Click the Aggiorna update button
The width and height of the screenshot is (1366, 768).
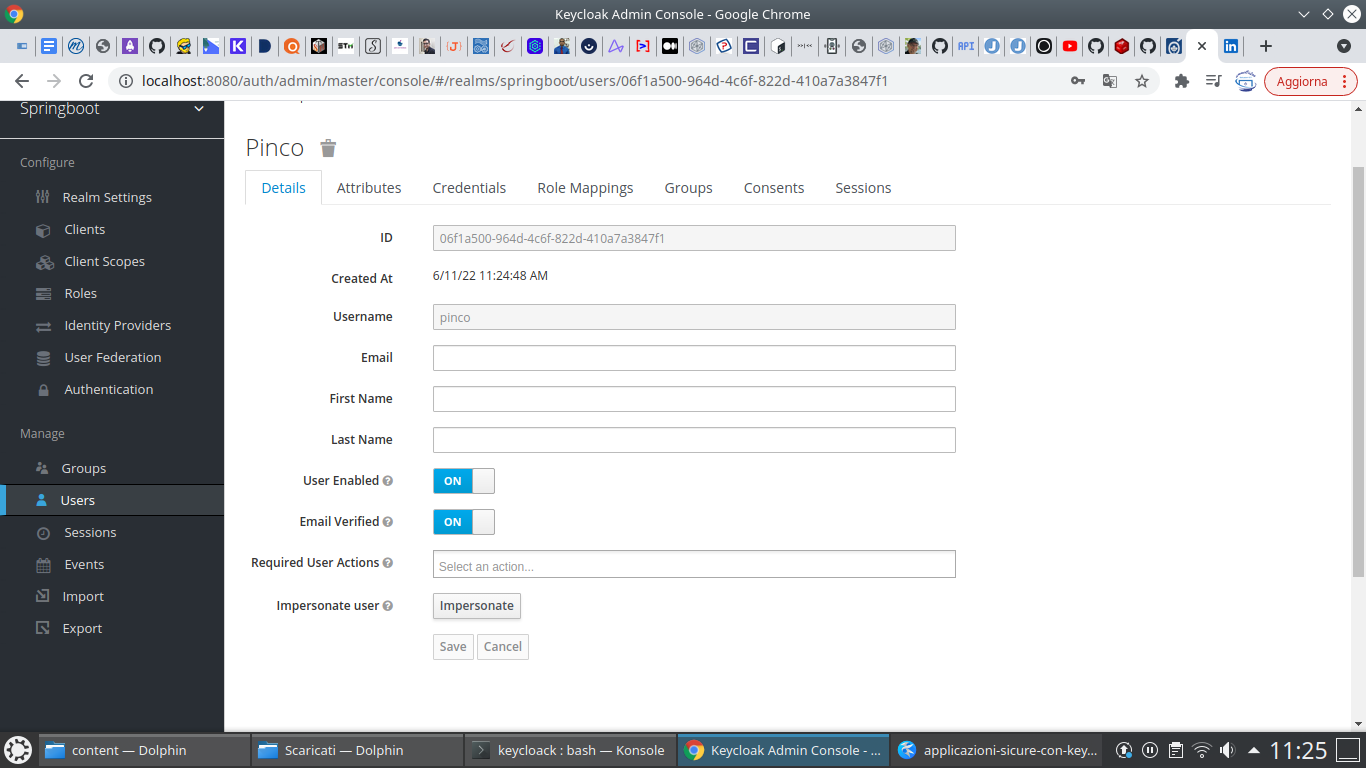(1311, 82)
